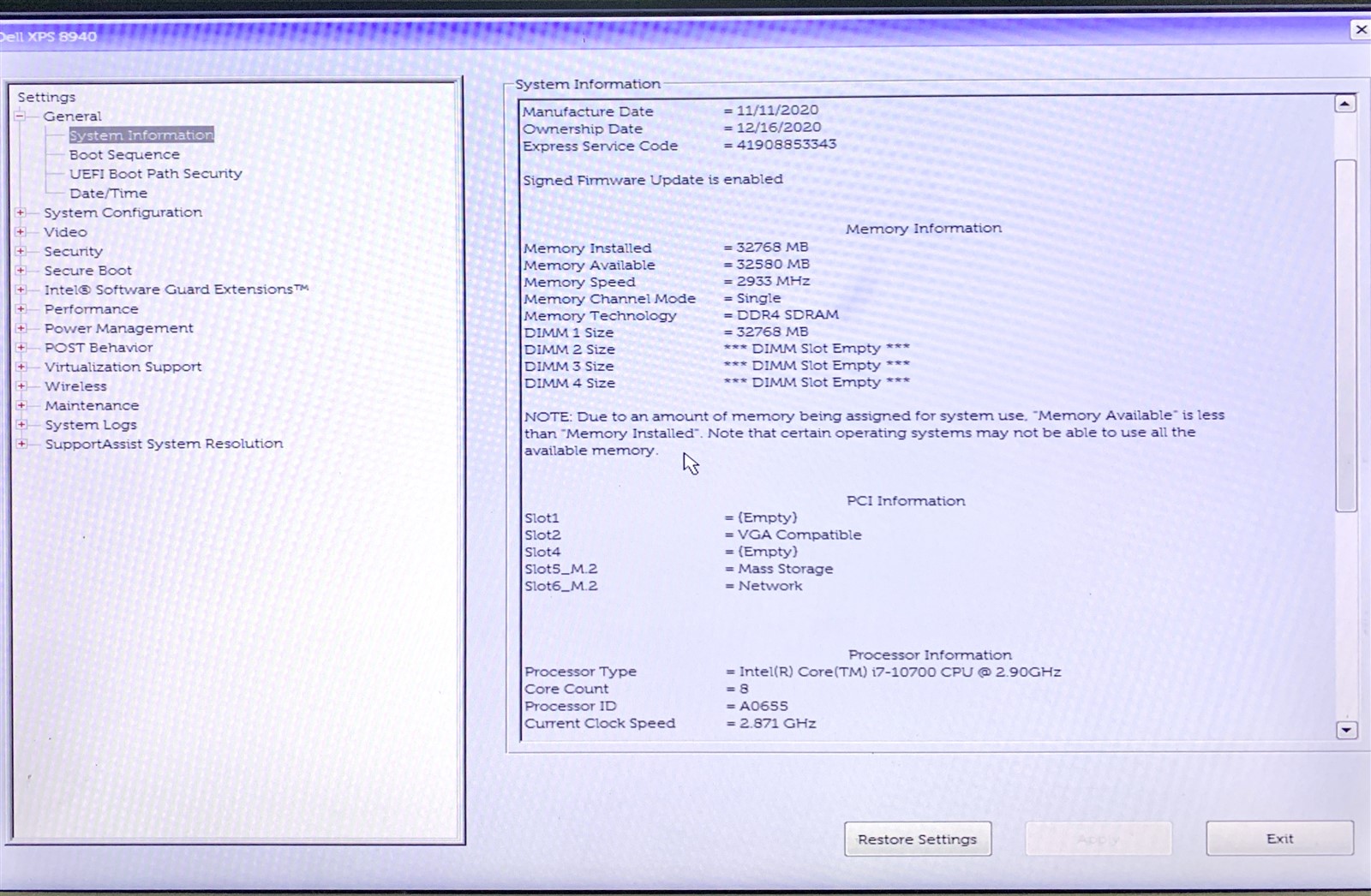Screen dimensions: 1371x896
Task: Click Memory Technology value DDR4 SDRAM
Action: [787, 314]
